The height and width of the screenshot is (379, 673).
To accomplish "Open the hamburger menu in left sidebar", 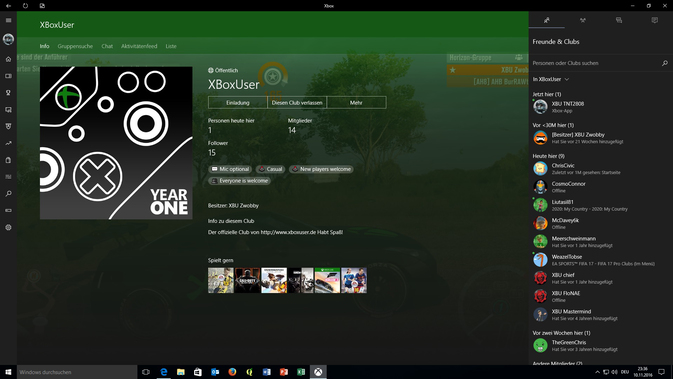I will click(8, 20).
